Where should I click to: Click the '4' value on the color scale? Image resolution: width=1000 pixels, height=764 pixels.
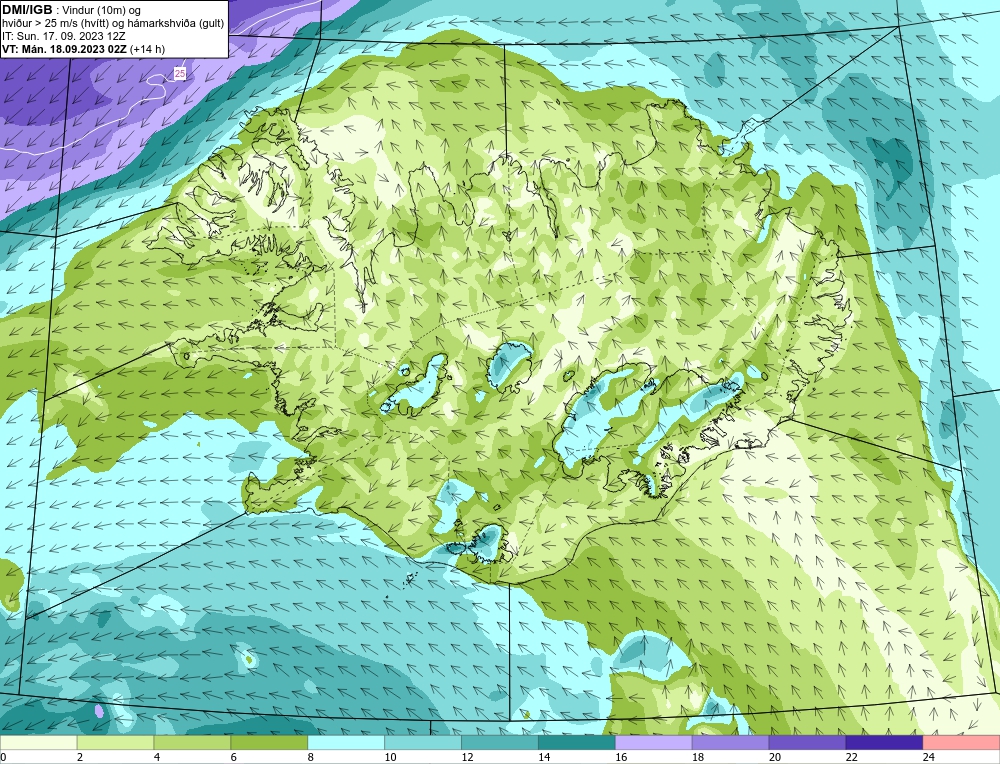(157, 757)
